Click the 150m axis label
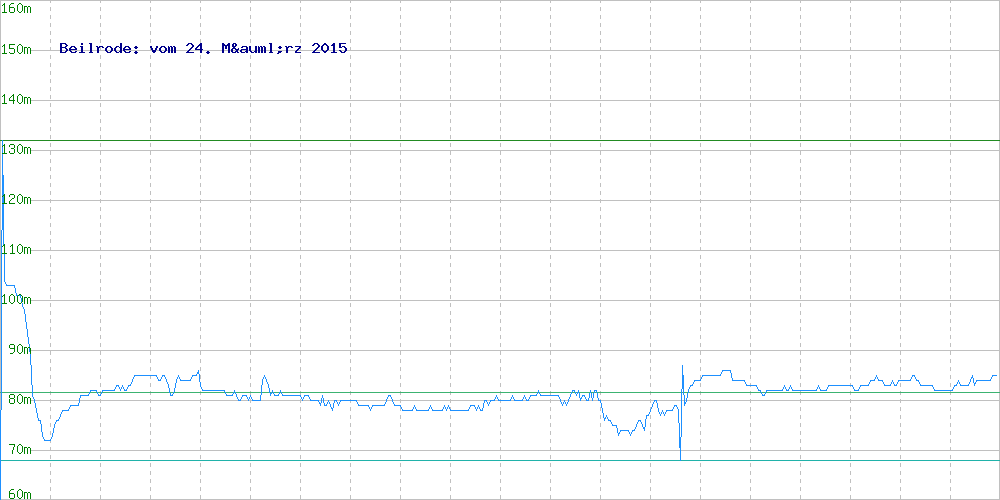Screen dimensions: 1000x500 click(17, 50)
